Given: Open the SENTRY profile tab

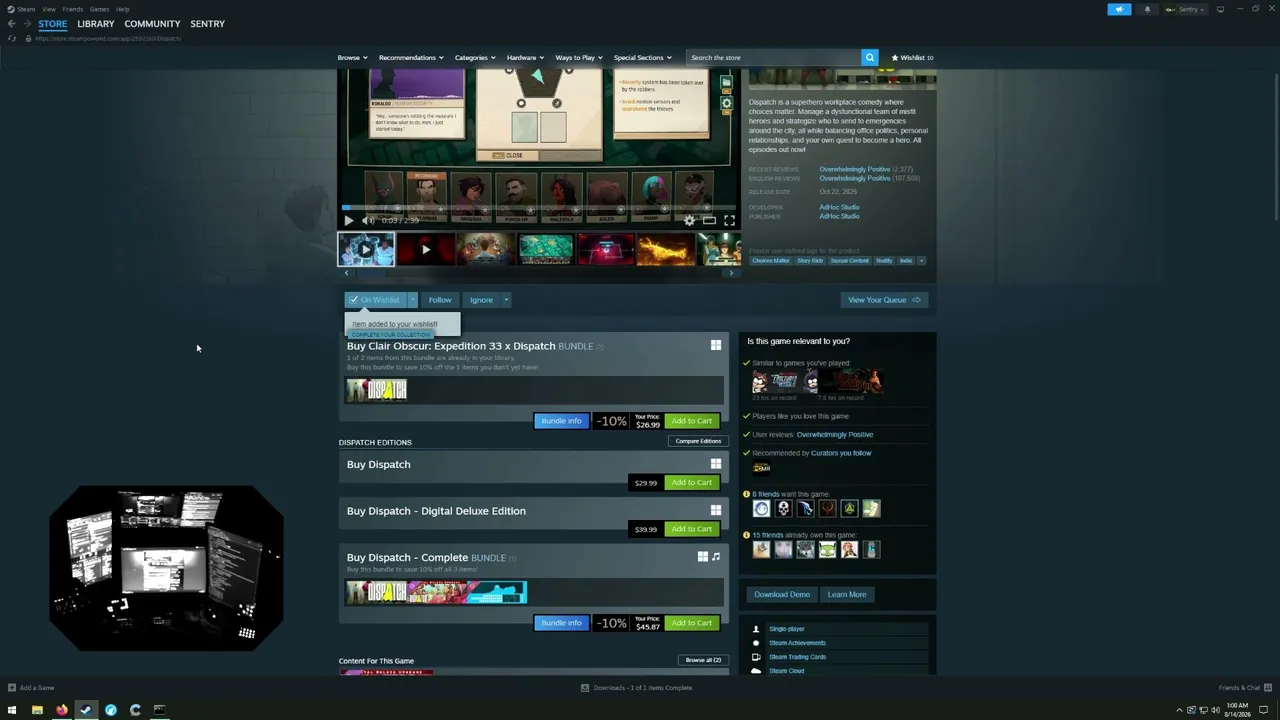Looking at the screenshot, I should tap(207, 24).
